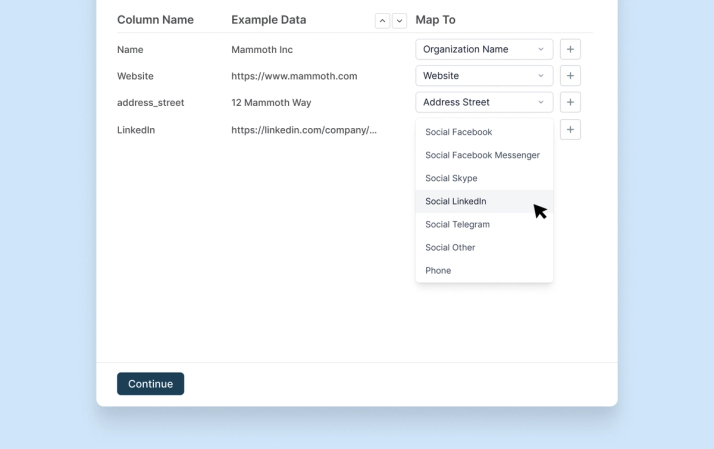The width and height of the screenshot is (714, 449).
Task: Click the Name column label
Action: pos(130,50)
